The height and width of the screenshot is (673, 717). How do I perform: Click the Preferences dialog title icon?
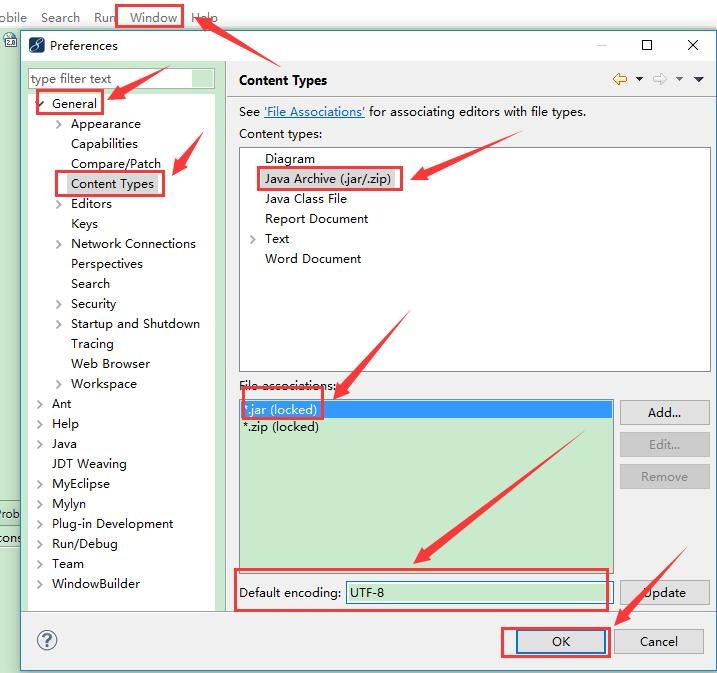pos(37,45)
